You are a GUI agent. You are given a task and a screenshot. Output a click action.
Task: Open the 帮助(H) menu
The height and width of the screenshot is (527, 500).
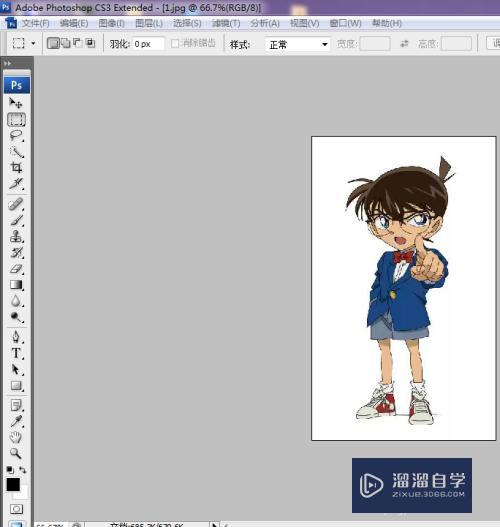coord(387,24)
